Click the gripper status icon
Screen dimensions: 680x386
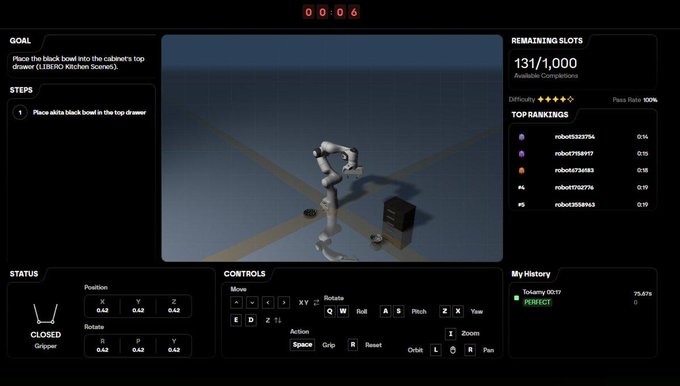46,314
